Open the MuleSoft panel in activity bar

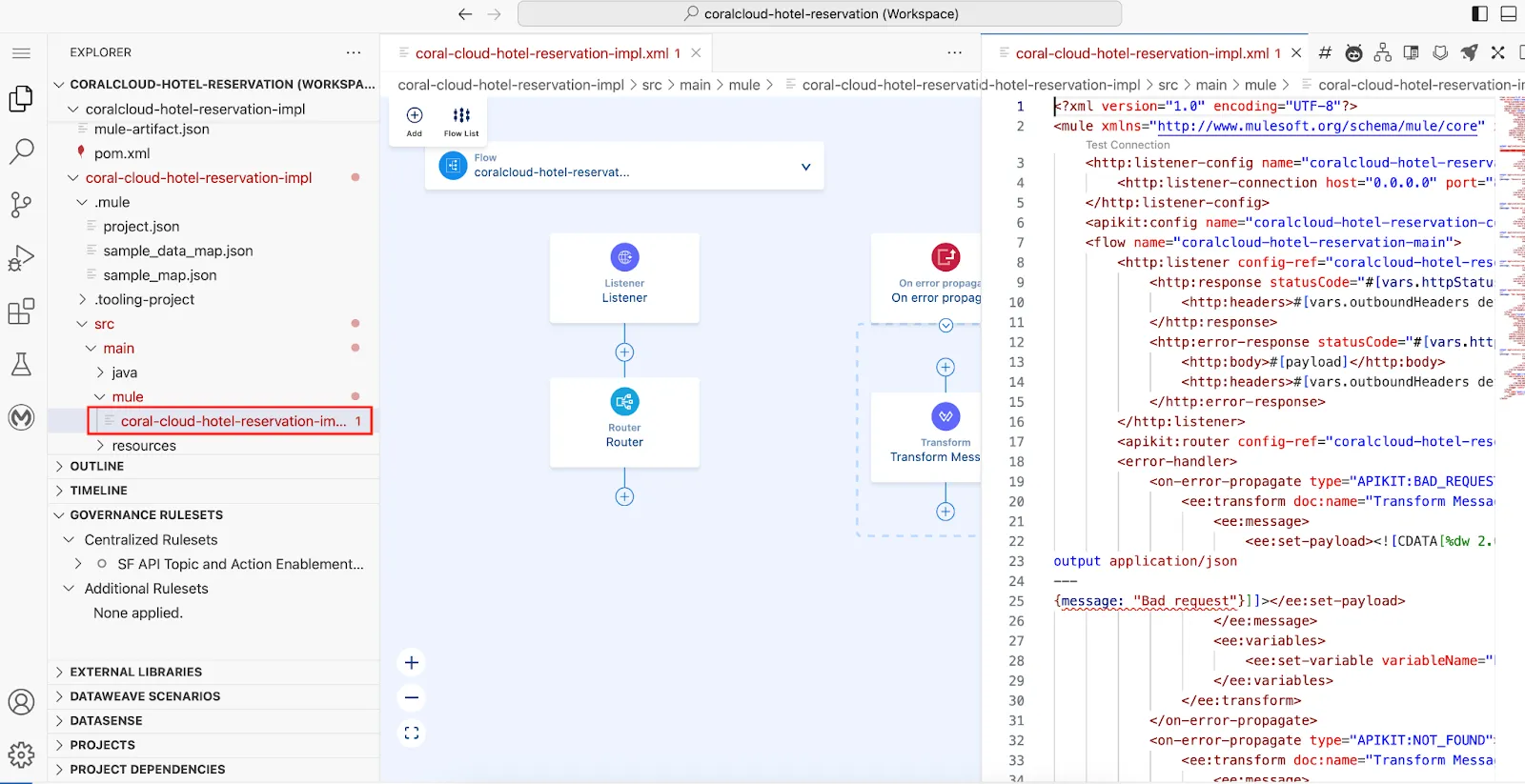pos(21,417)
